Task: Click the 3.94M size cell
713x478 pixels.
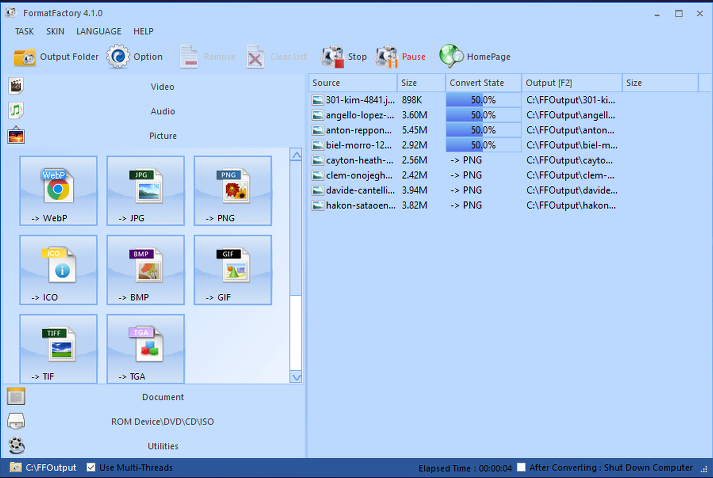Action: coord(415,190)
